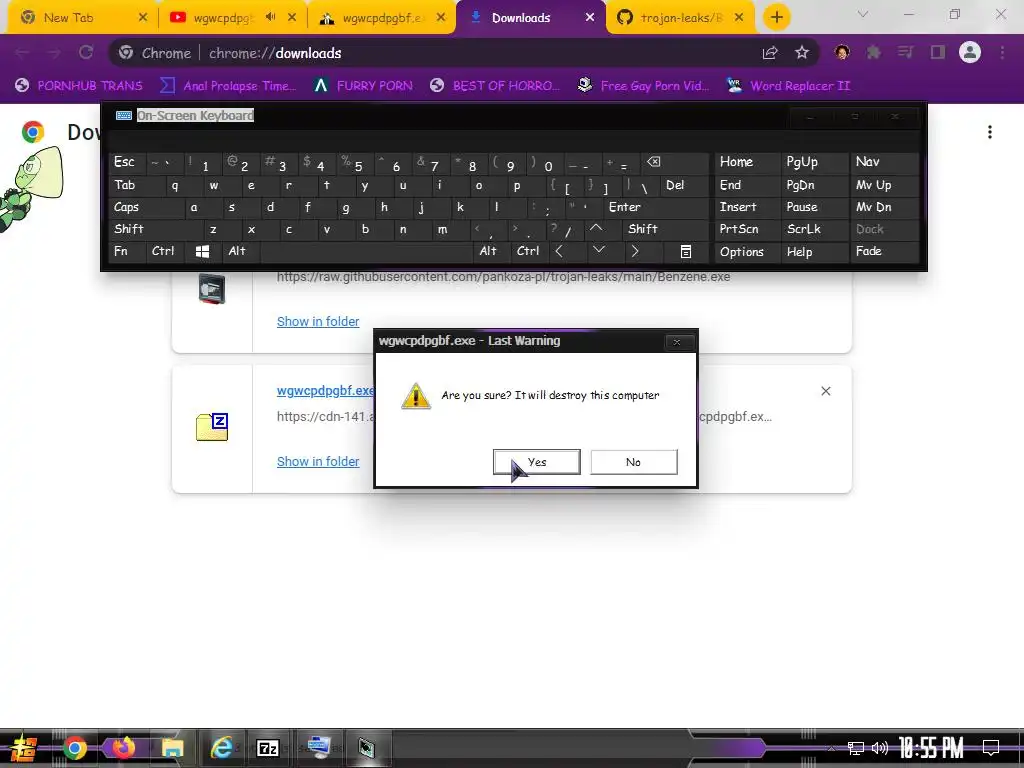
Task: Open the Start menu on taskbar
Action: click(22, 748)
